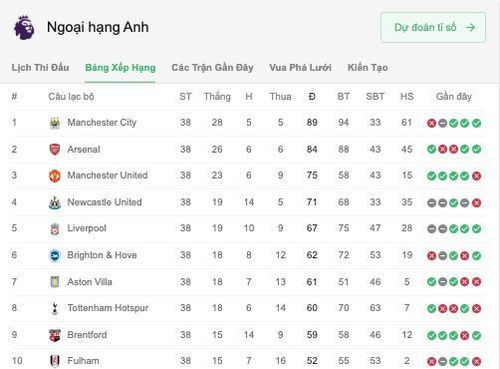500x369 pixels.
Task: Open the Lịch Thi Đấu tab
Action: coord(40,68)
